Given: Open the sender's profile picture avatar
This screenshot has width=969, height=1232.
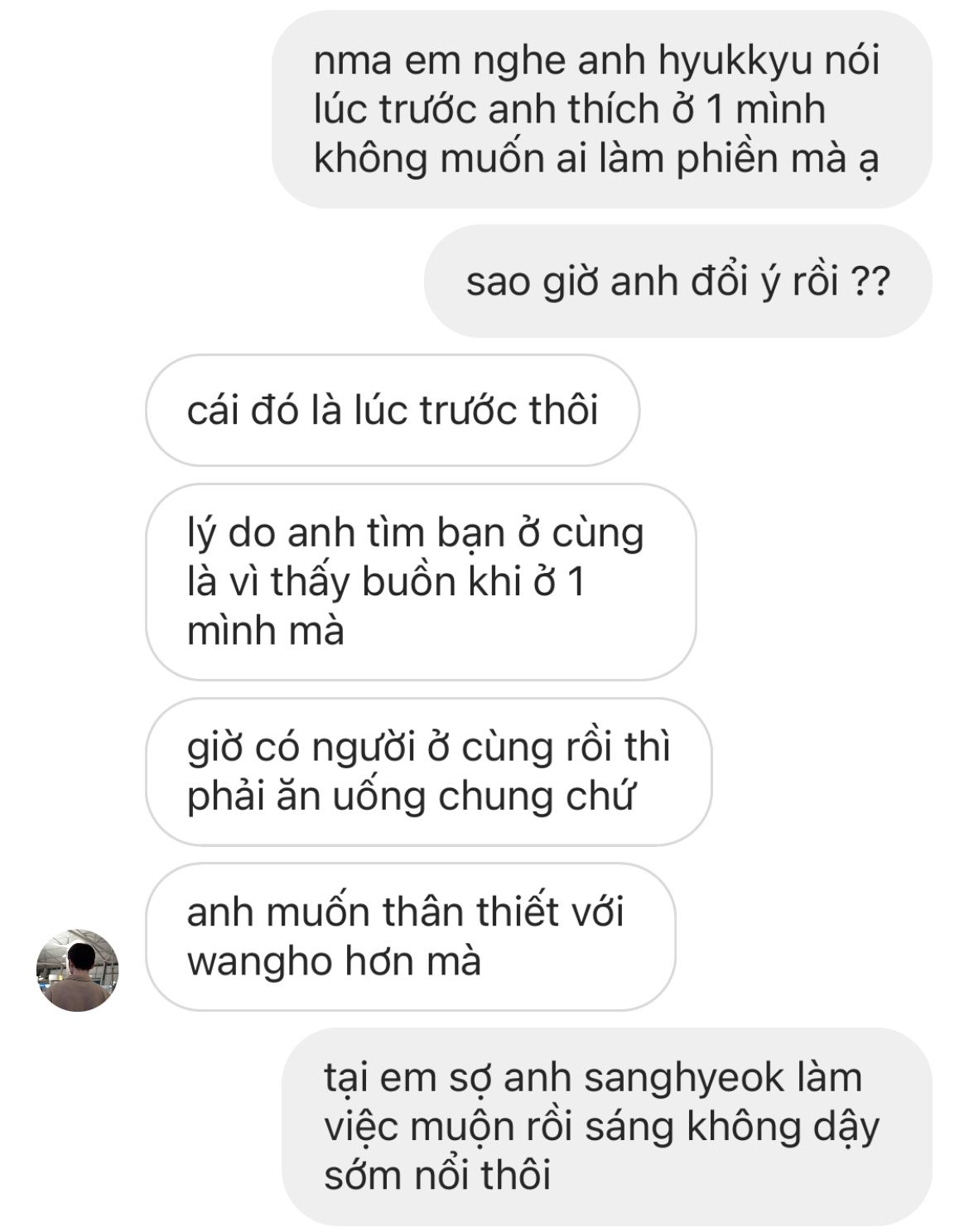Looking at the screenshot, I should click(x=77, y=970).
